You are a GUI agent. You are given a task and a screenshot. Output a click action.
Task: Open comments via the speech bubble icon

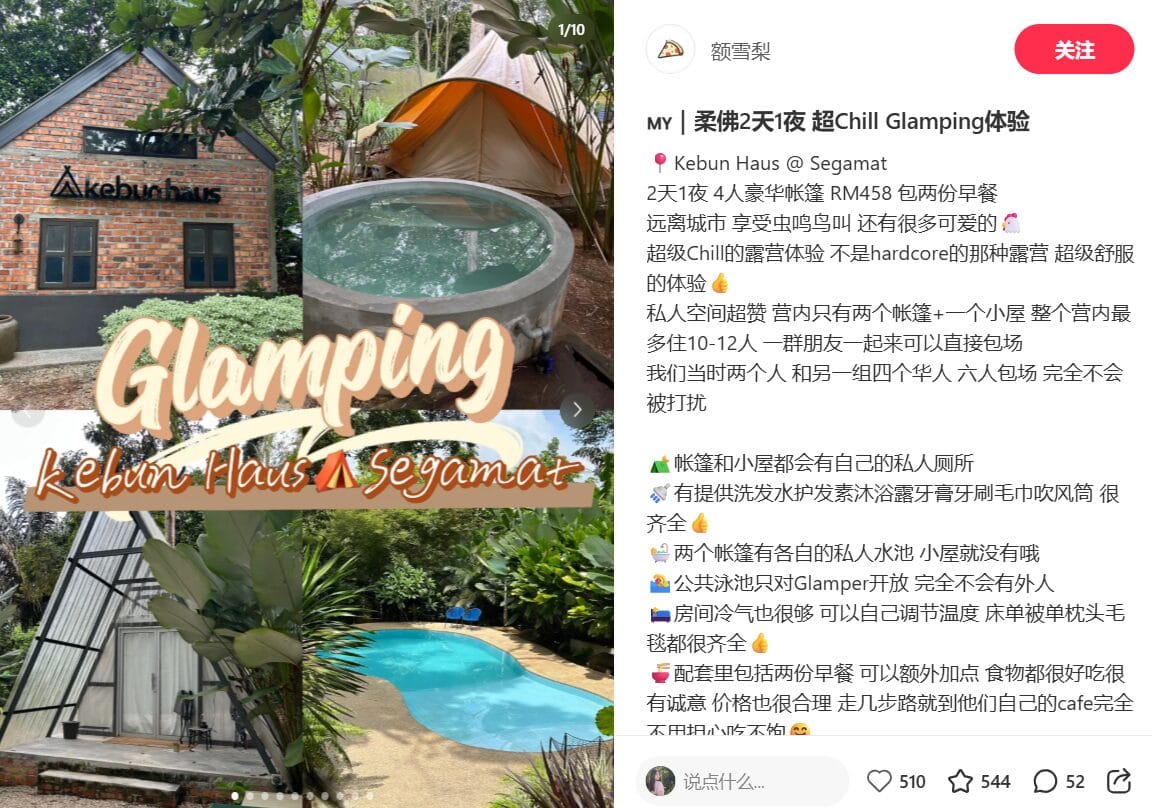point(1045,781)
